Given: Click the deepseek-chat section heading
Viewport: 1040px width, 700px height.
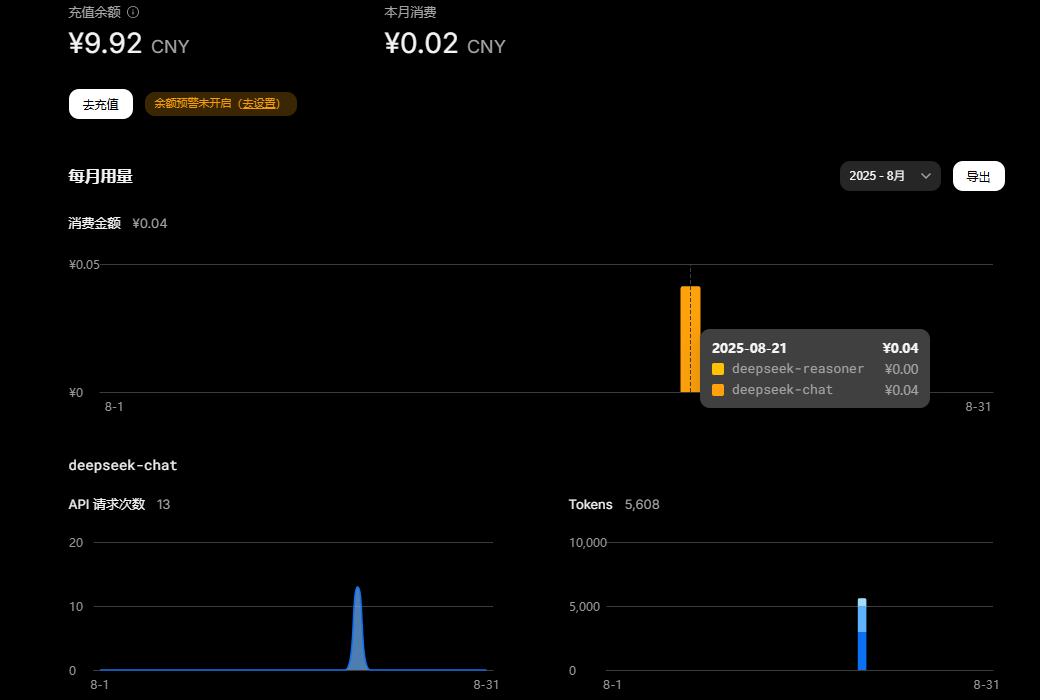Looking at the screenshot, I should click(123, 465).
